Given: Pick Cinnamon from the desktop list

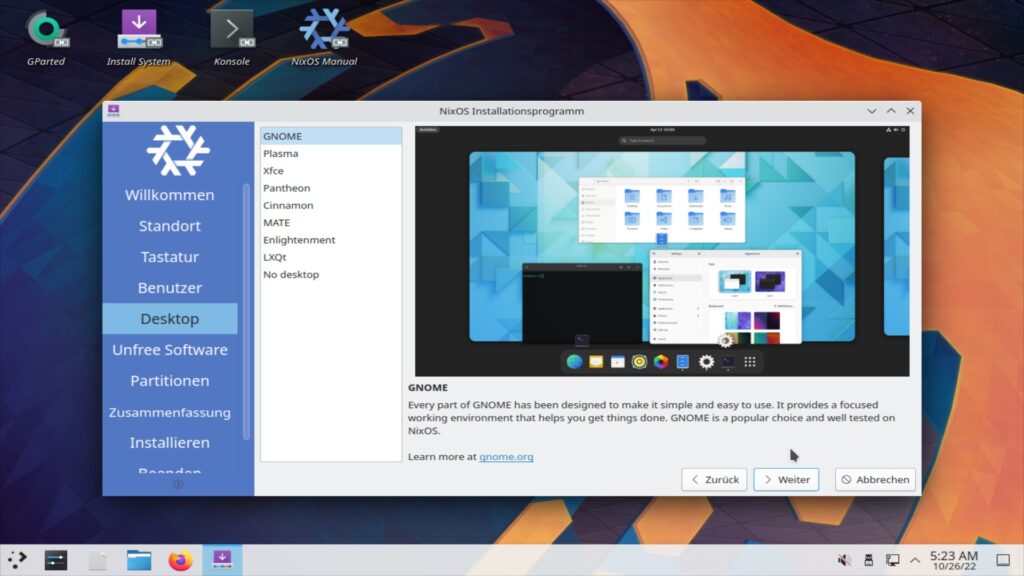Looking at the screenshot, I should pos(331,205).
